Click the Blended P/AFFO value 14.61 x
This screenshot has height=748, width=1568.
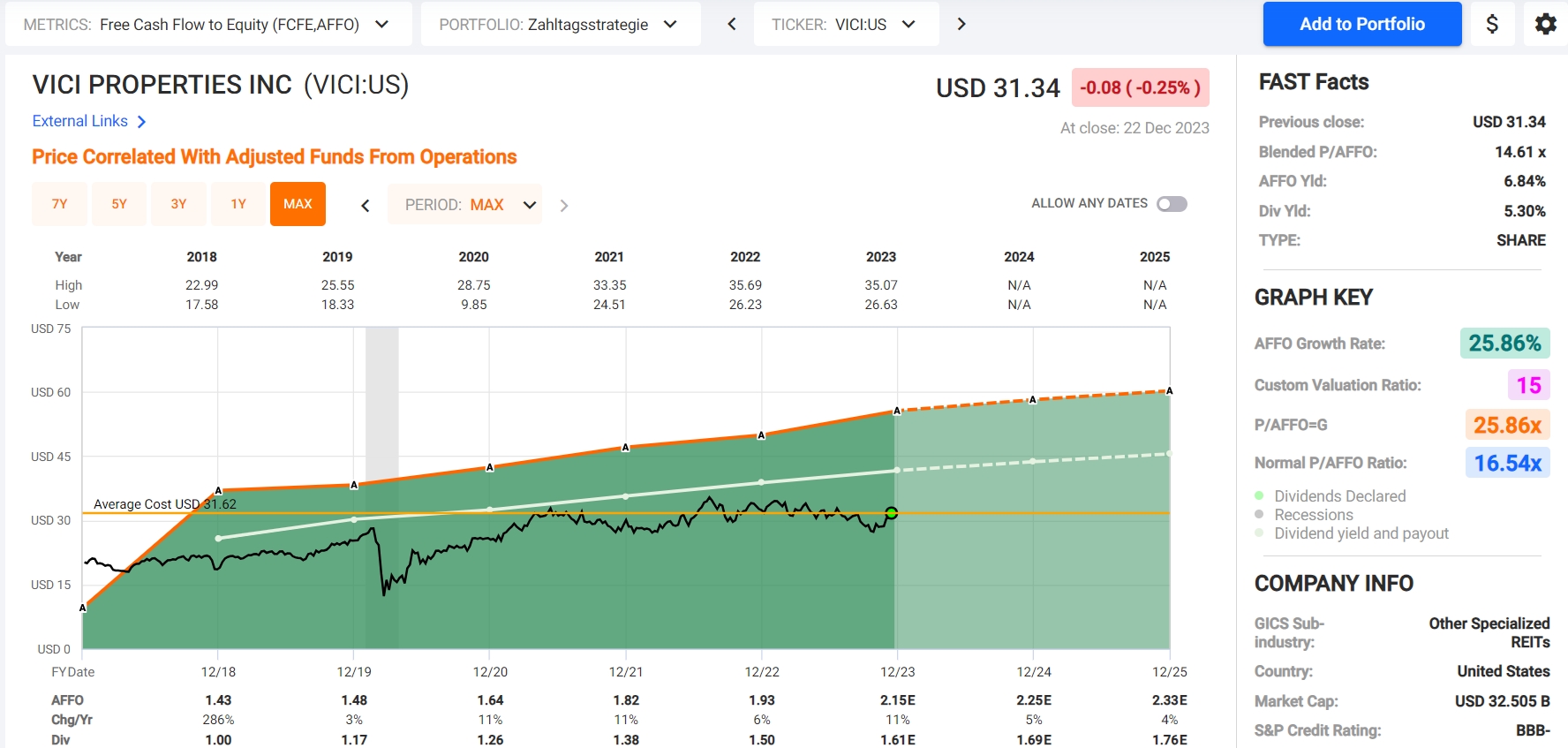[1520, 152]
